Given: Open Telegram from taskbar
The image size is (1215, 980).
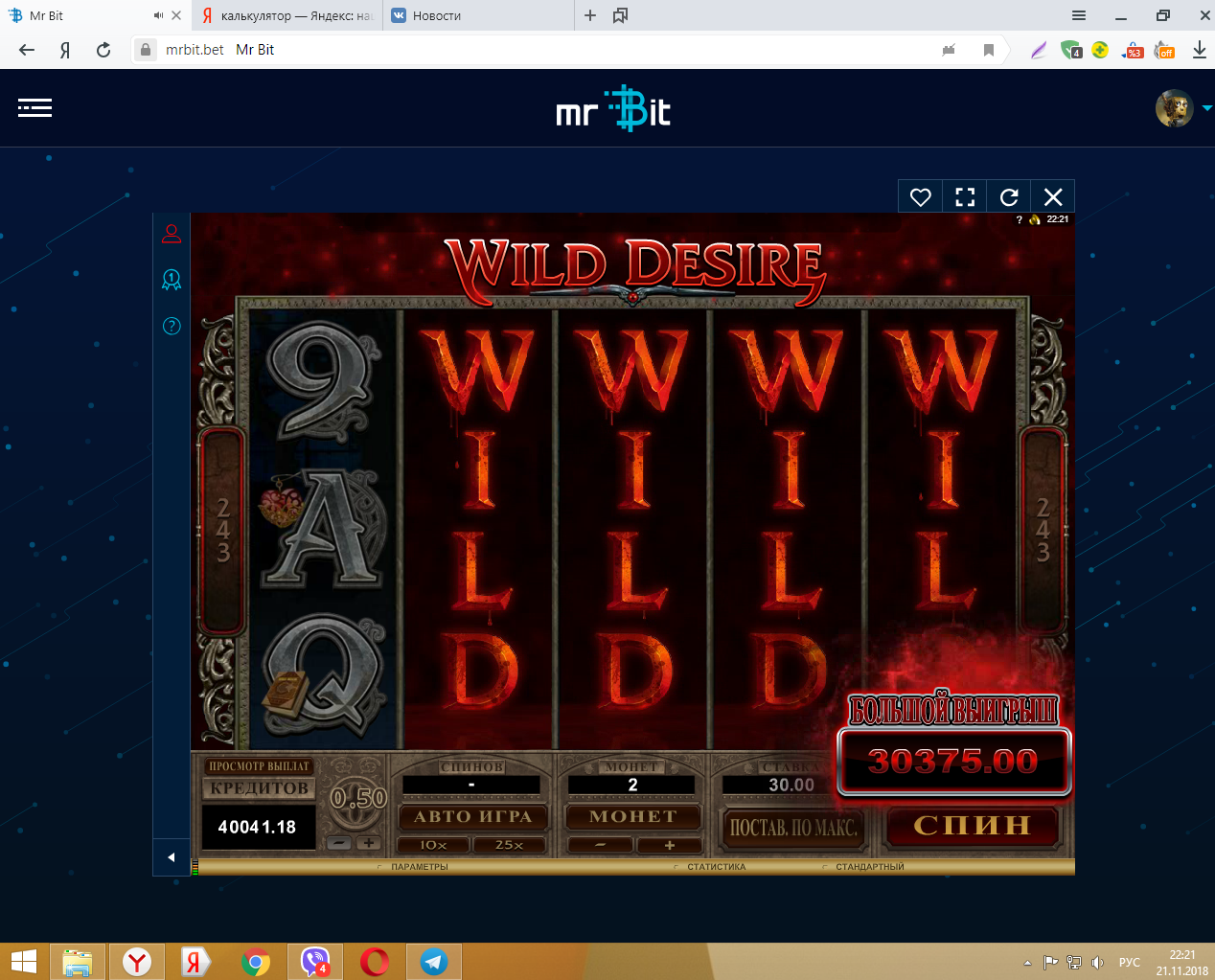Looking at the screenshot, I should 434,962.
